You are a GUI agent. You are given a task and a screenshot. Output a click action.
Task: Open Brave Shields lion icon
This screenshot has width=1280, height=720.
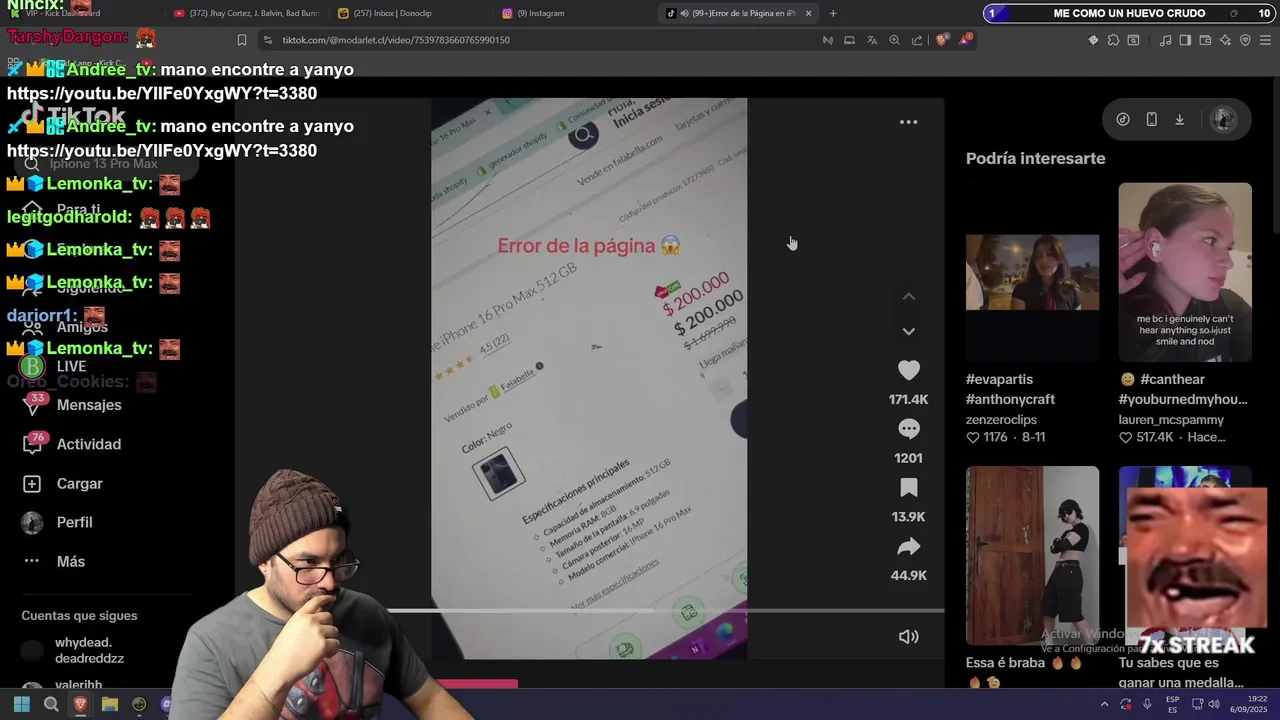(941, 40)
